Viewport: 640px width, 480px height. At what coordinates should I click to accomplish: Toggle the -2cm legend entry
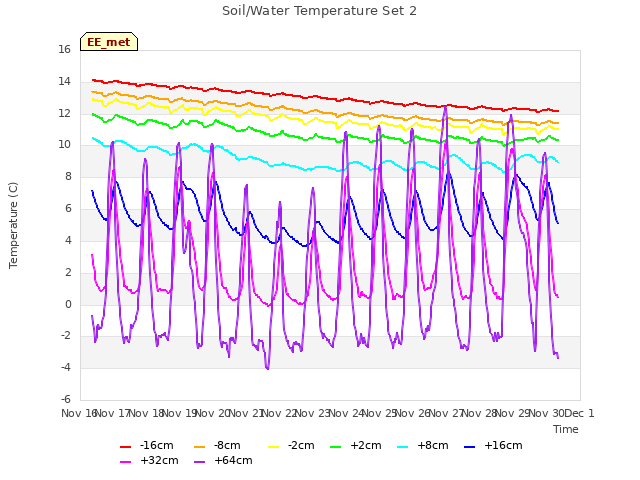coord(291,445)
